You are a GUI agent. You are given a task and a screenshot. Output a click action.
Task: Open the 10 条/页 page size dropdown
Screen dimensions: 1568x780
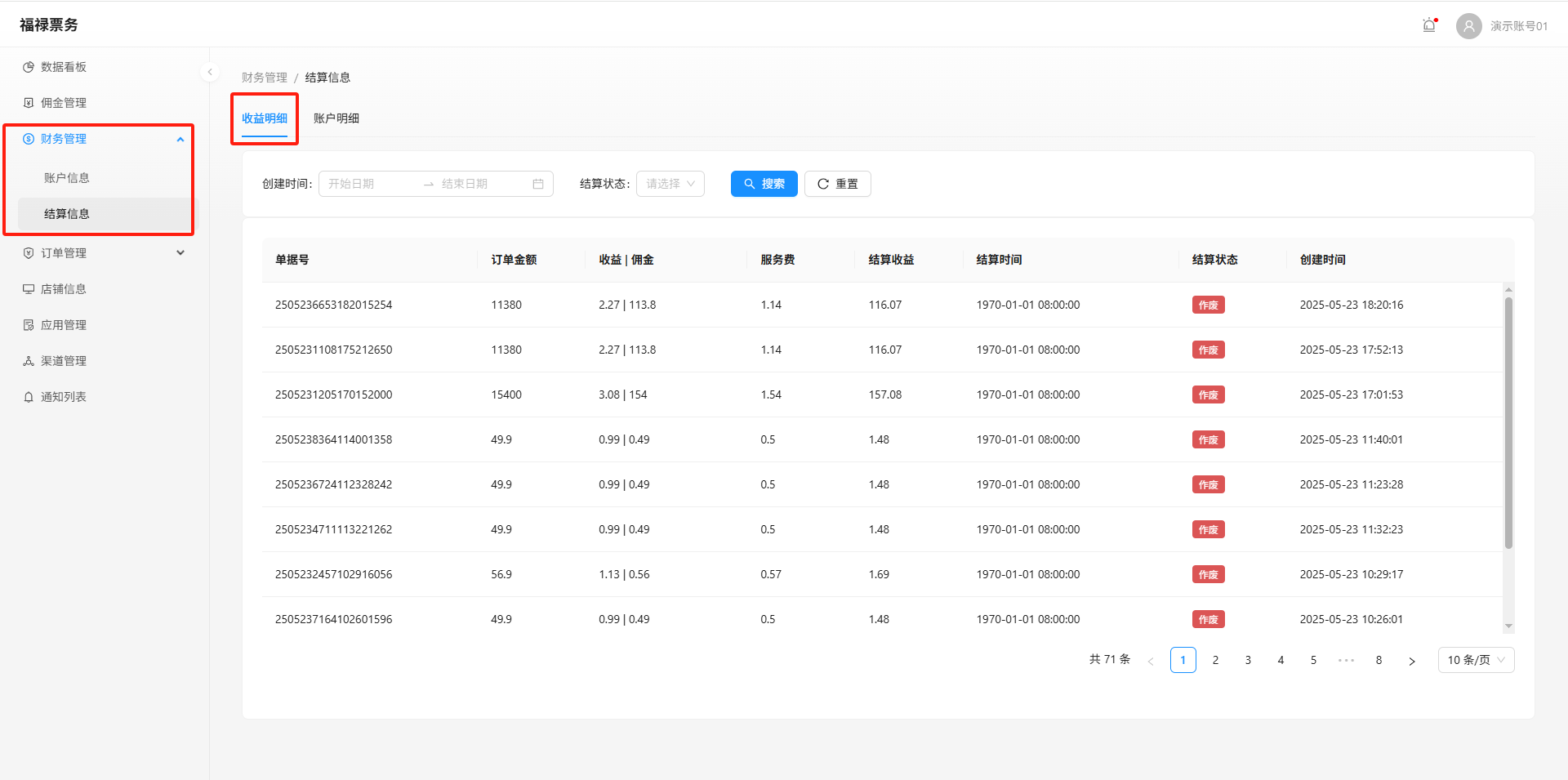point(1475,660)
